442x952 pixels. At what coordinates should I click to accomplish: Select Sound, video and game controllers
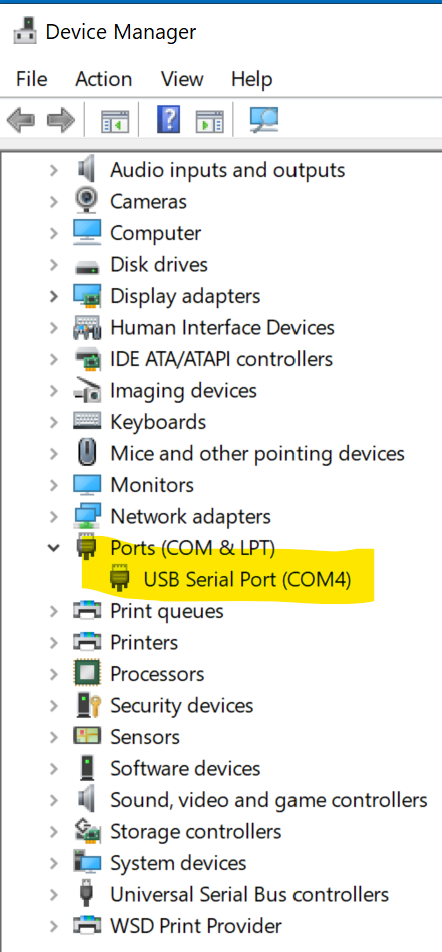[x=268, y=800]
